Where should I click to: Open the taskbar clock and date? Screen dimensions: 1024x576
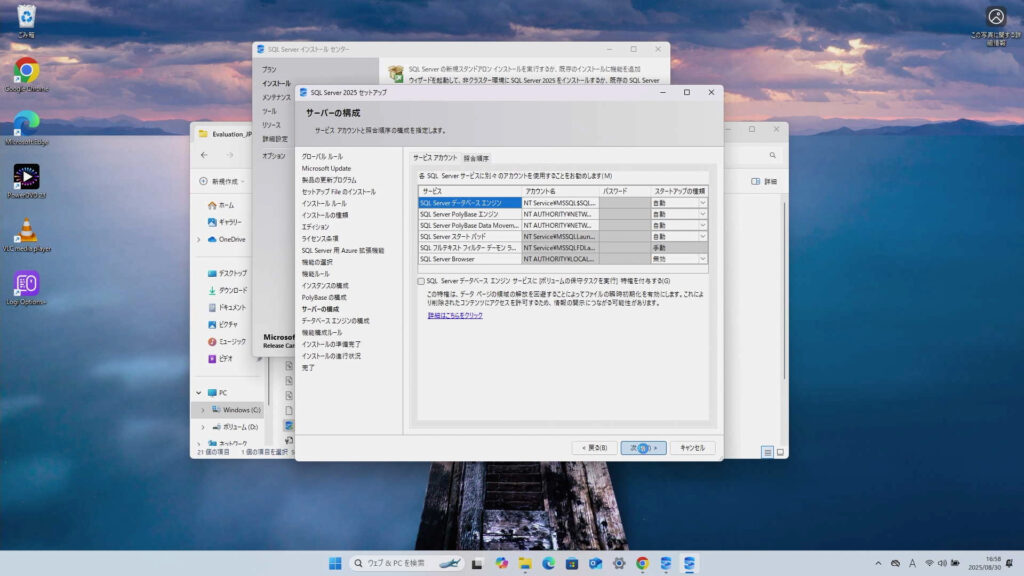pos(984,563)
